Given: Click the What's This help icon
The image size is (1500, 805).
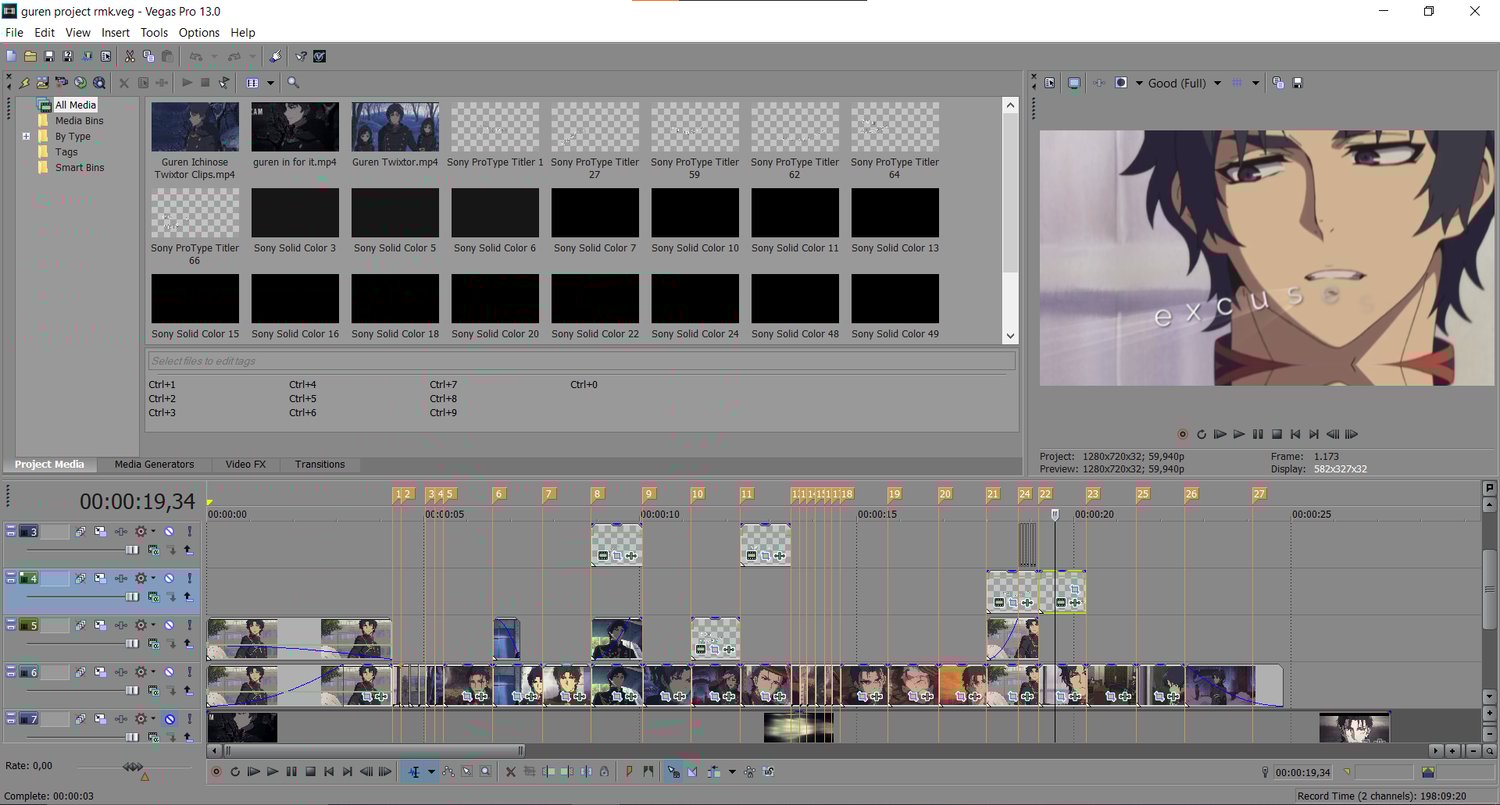Looking at the screenshot, I should [301, 56].
